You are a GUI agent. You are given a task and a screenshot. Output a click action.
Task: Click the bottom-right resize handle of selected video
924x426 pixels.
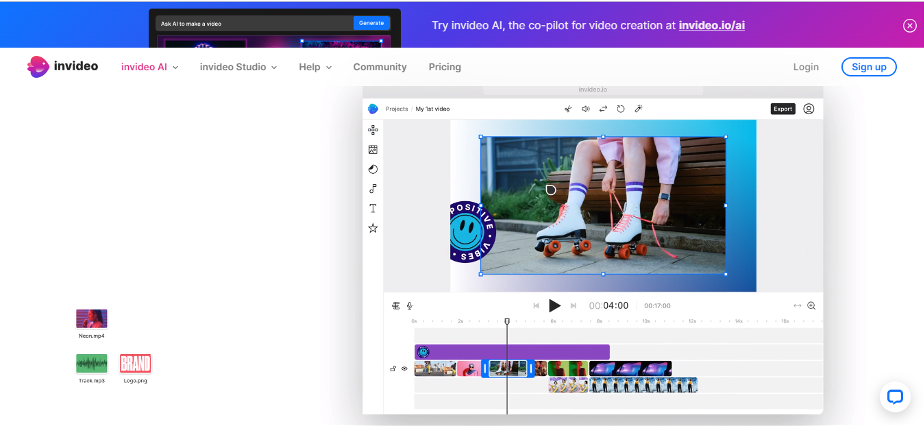725,274
